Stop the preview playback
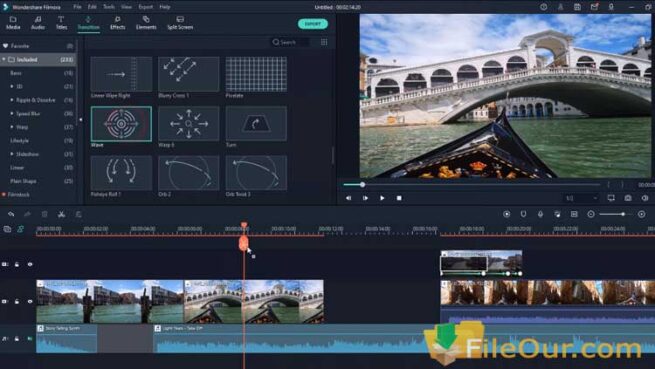This screenshot has width=655, height=369. [399, 198]
